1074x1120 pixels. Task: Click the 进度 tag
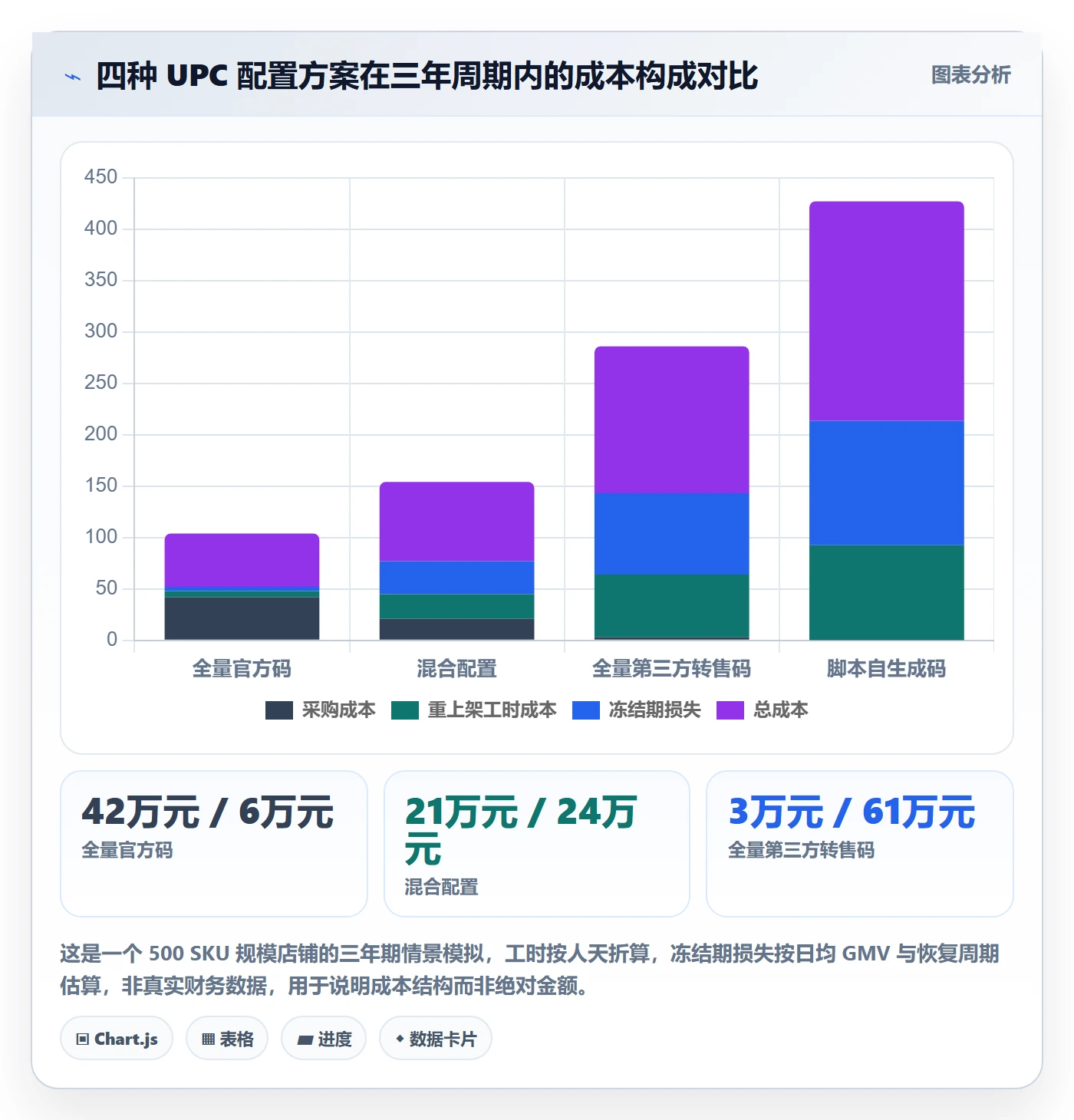click(324, 1039)
